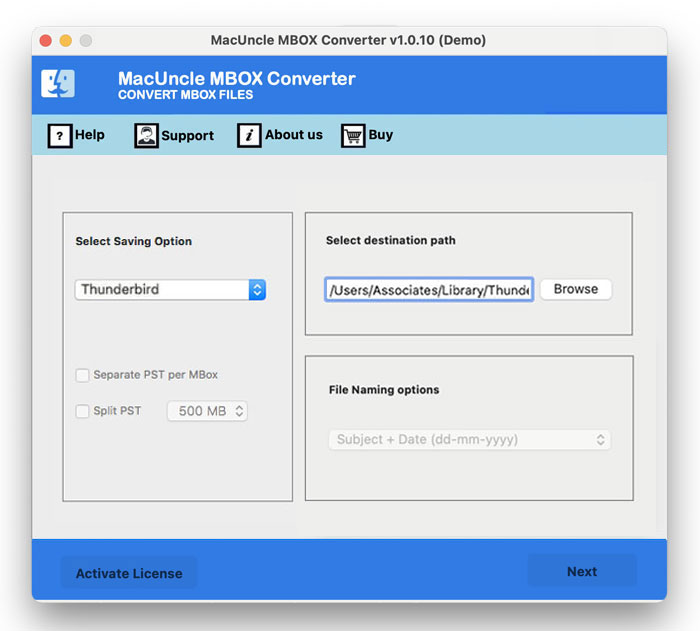Open the 500 MB split size selector
Image resolution: width=700 pixels, height=631 pixels.
pos(207,411)
